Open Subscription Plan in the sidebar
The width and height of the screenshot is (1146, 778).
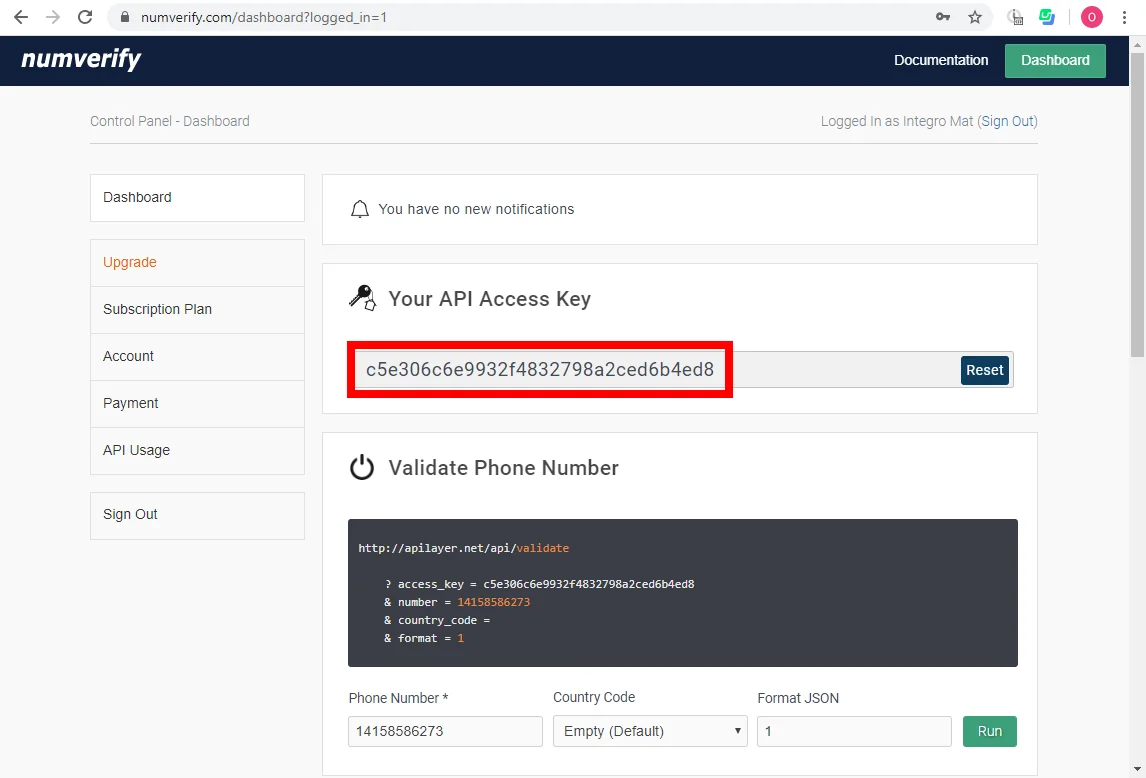[x=197, y=309]
